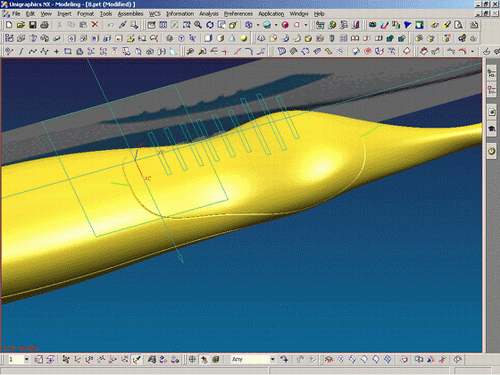Activate the Rotate view tool

210,25
